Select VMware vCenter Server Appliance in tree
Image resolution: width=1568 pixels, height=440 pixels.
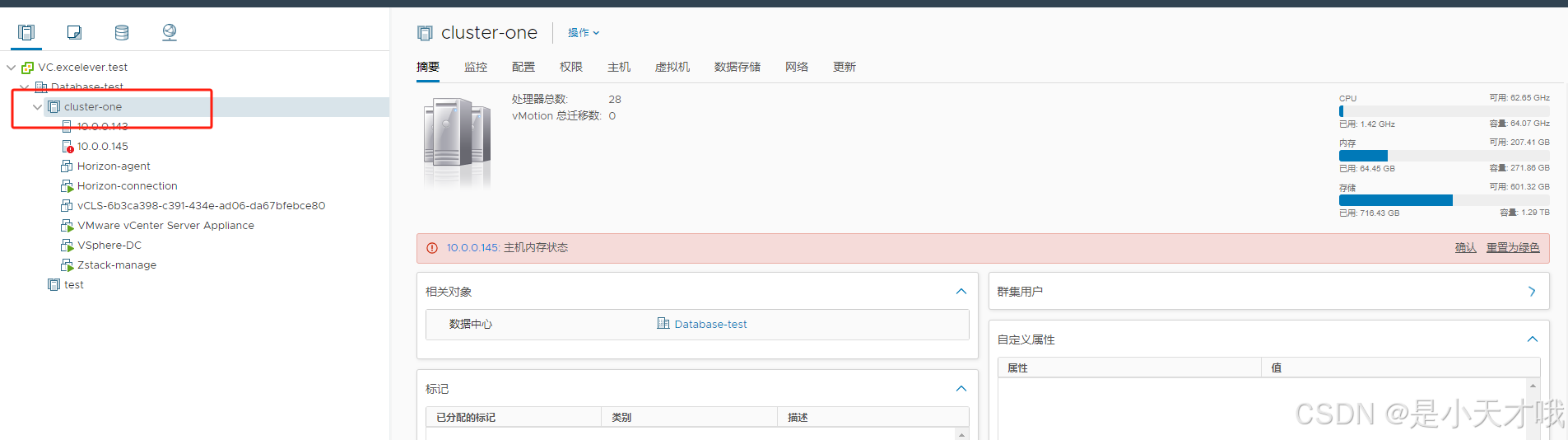pos(166,226)
